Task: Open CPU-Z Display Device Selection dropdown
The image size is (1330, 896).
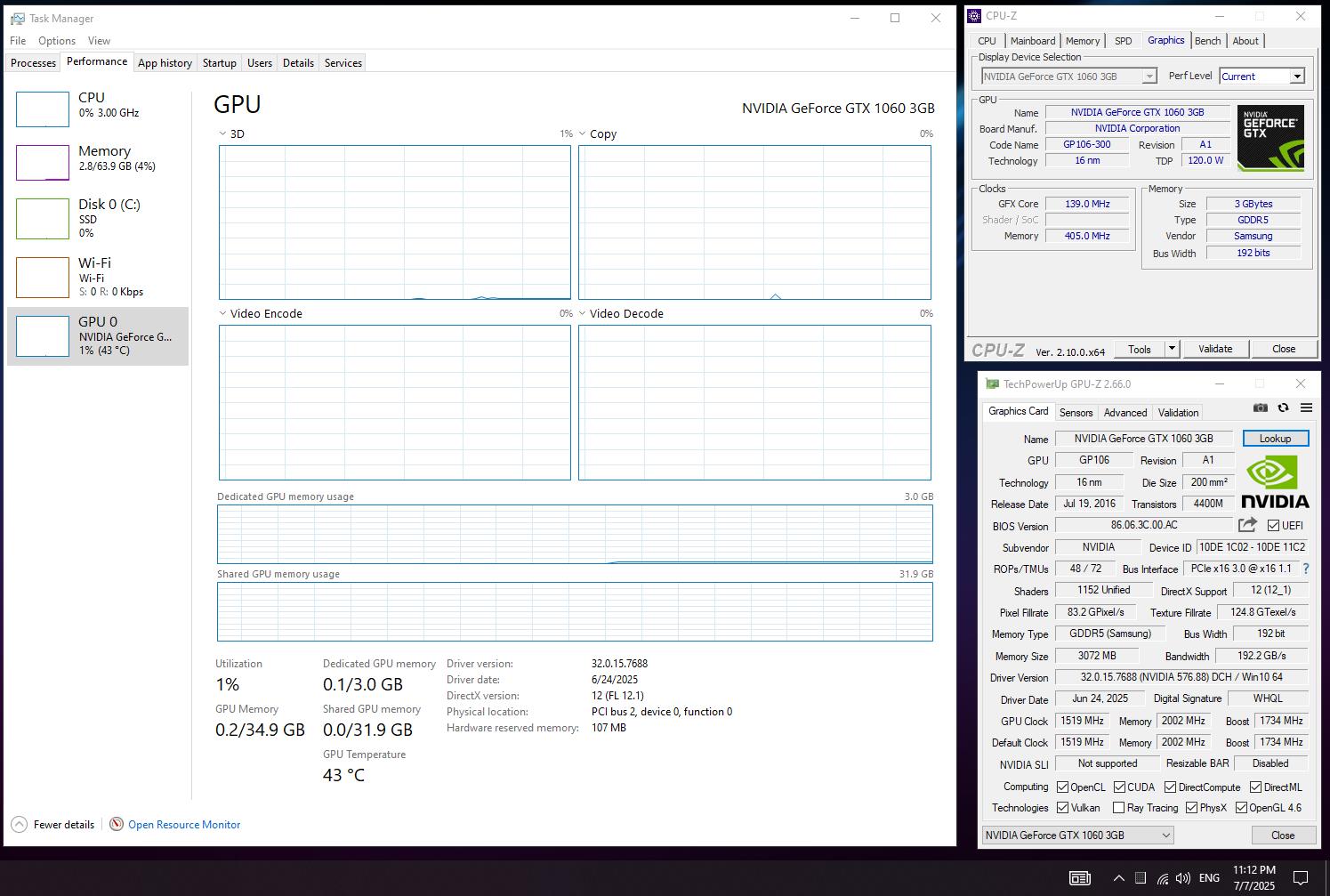Action: tap(1068, 77)
